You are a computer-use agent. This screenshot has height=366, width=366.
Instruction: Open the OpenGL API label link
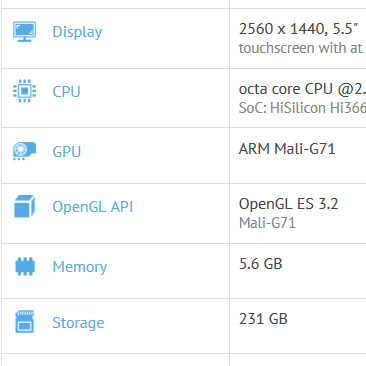93,207
